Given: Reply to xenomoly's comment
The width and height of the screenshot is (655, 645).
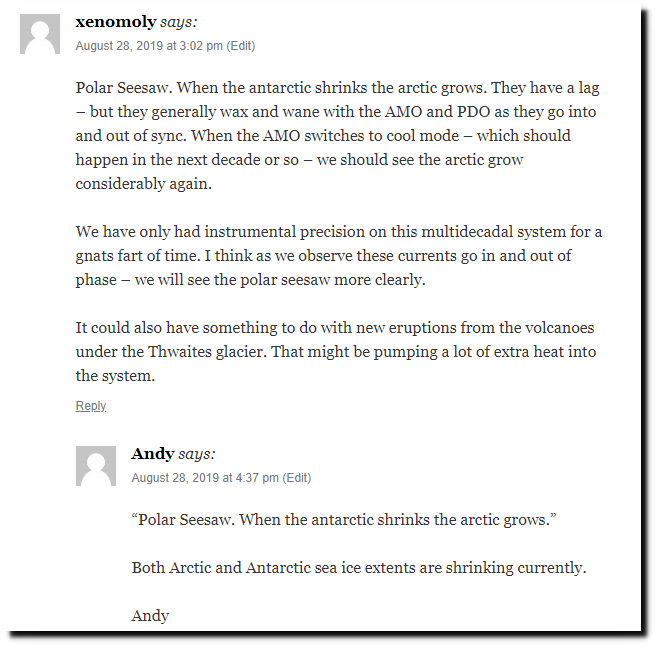Looking at the screenshot, I should pos(91,406).
